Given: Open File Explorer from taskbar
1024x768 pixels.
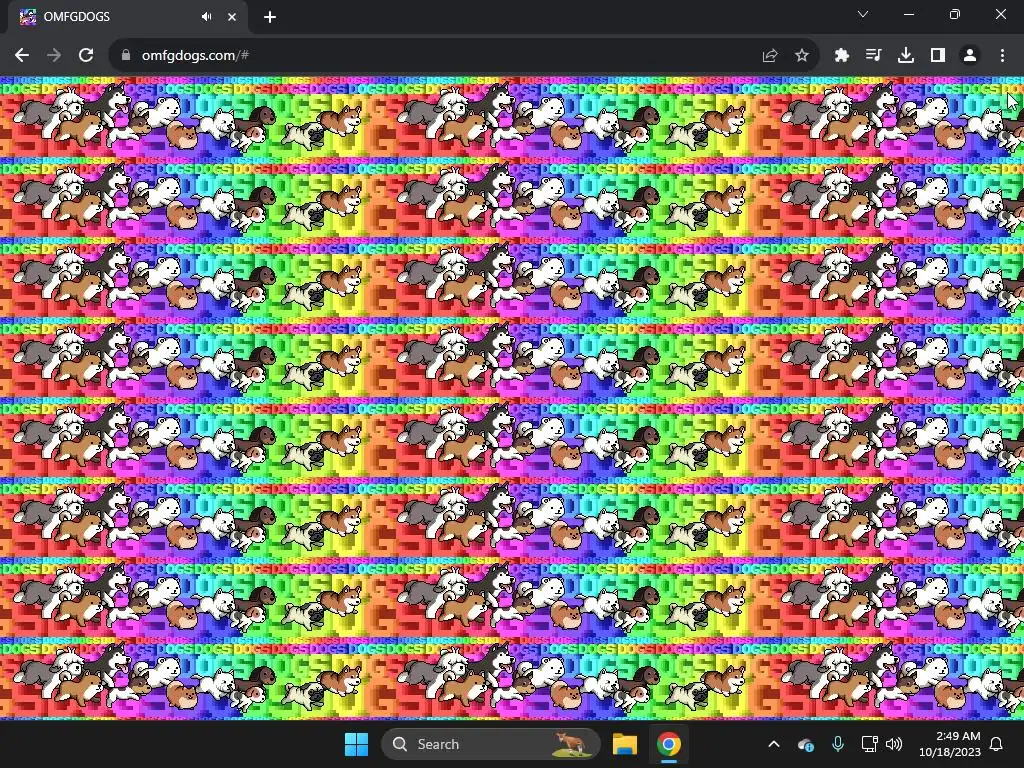Looking at the screenshot, I should point(625,744).
